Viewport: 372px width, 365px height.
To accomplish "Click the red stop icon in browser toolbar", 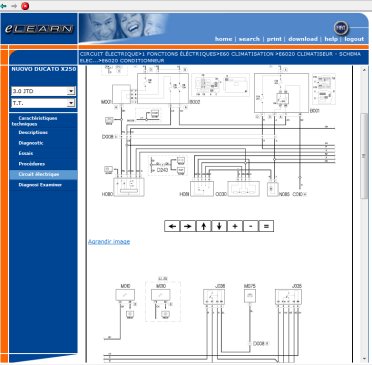I will (x=25, y=6).
